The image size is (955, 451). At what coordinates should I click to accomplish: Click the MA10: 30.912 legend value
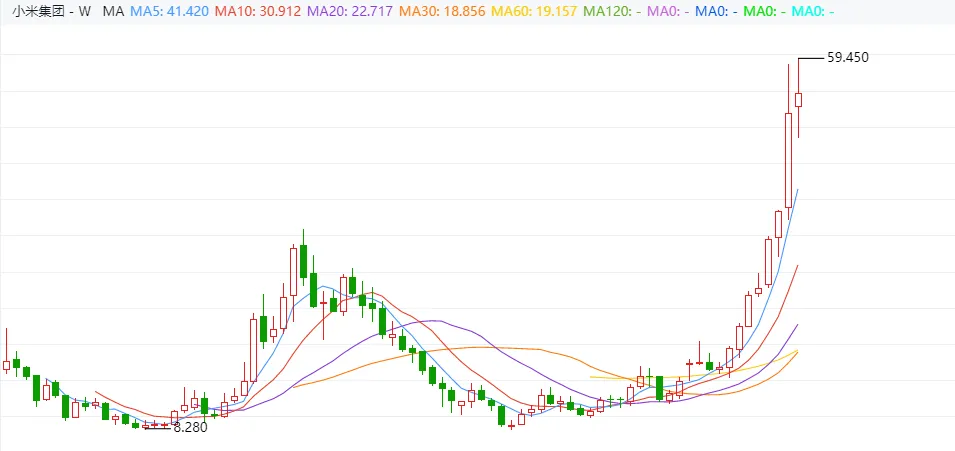(258, 11)
